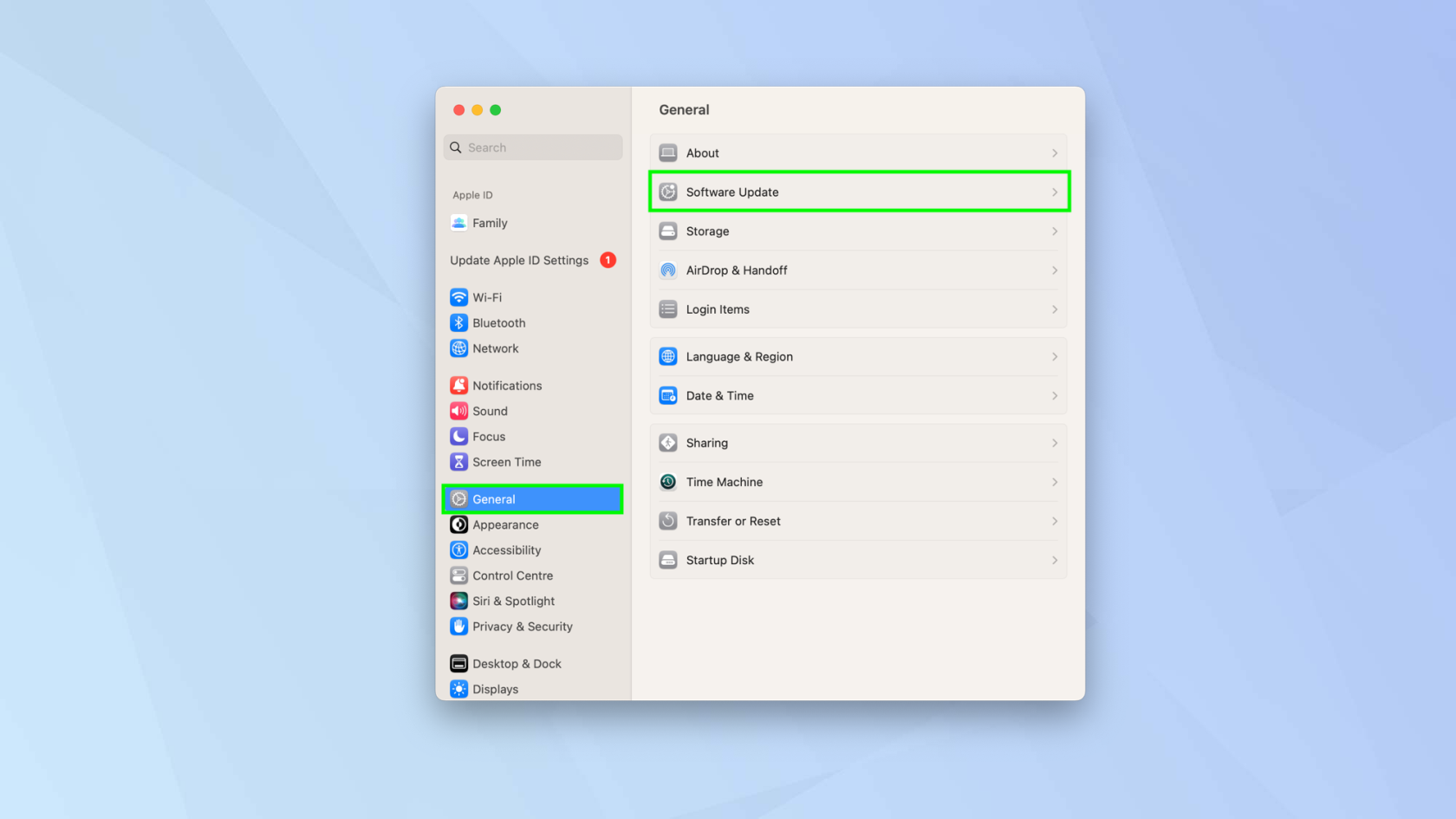Click the Login Items list icon
The image size is (1456, 819).
tap(667, 309)
